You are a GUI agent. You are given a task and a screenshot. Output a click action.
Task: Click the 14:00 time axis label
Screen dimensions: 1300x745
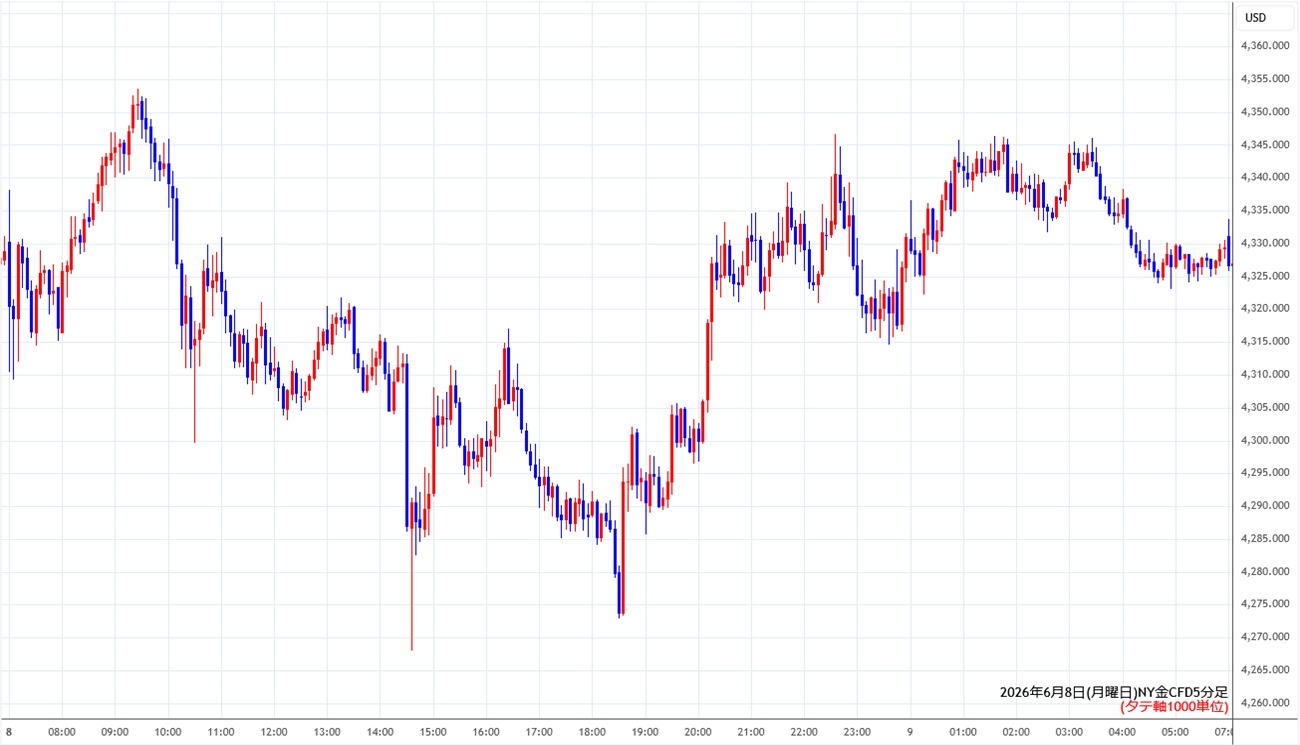click(380, 732)
